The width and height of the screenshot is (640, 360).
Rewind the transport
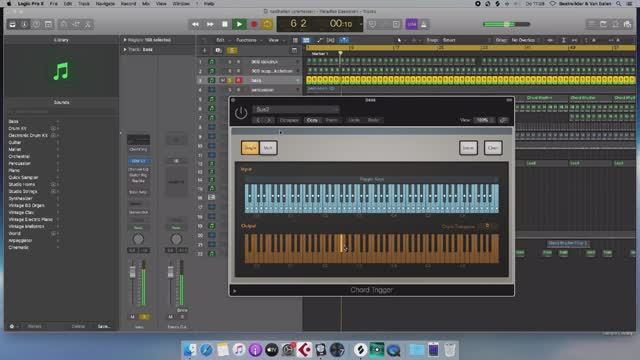tap(196, 24)
